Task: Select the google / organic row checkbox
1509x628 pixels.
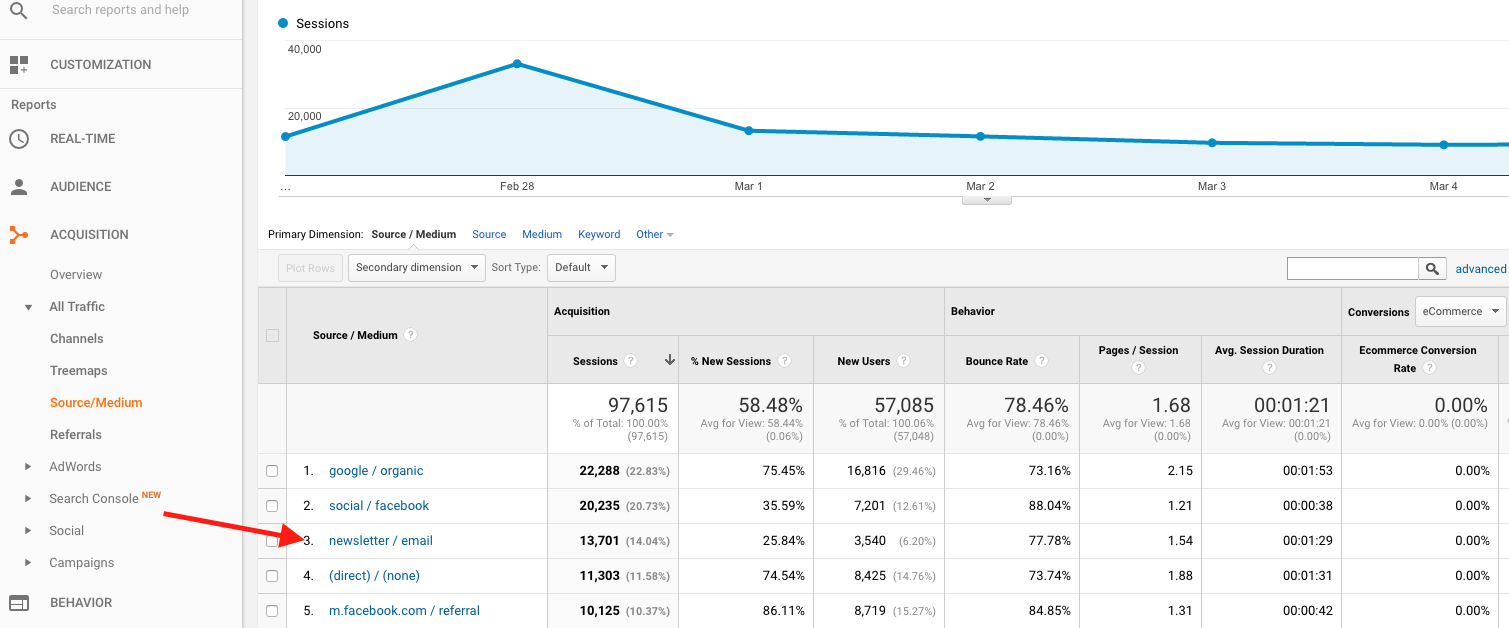Action: click(271, 470)
